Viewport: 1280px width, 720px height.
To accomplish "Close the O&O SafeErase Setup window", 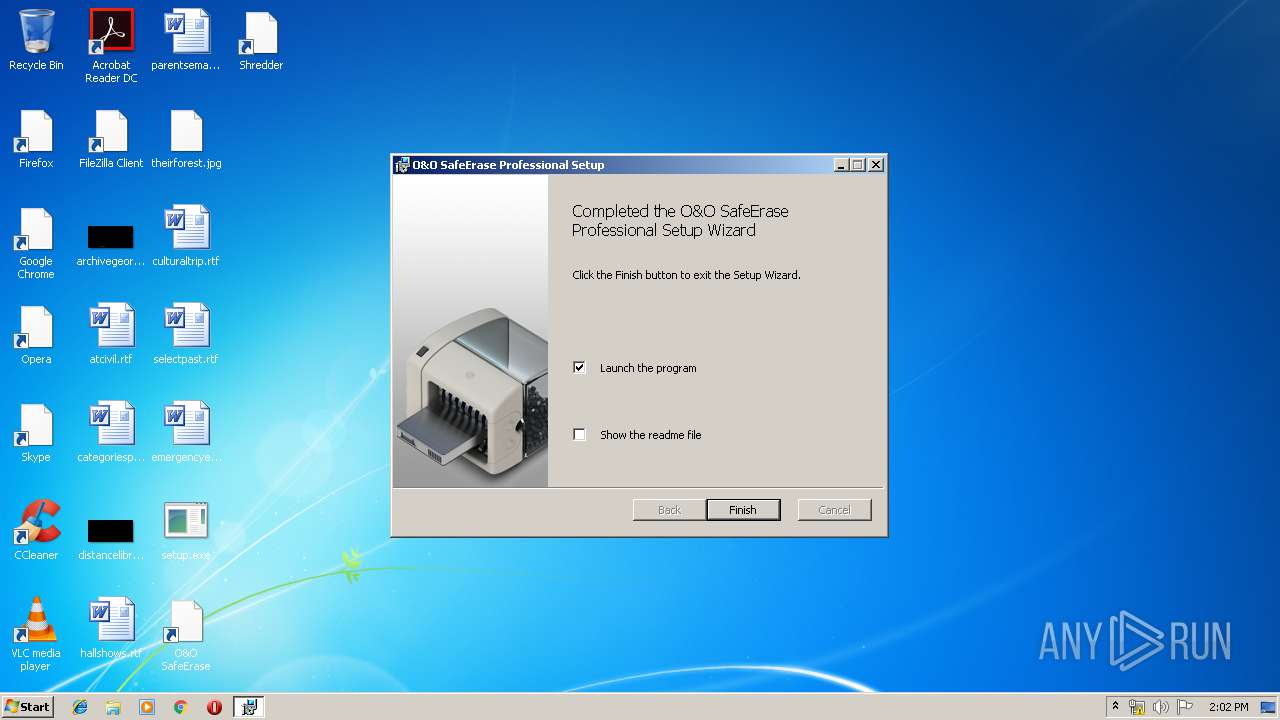I will click(x=876, y=165).
